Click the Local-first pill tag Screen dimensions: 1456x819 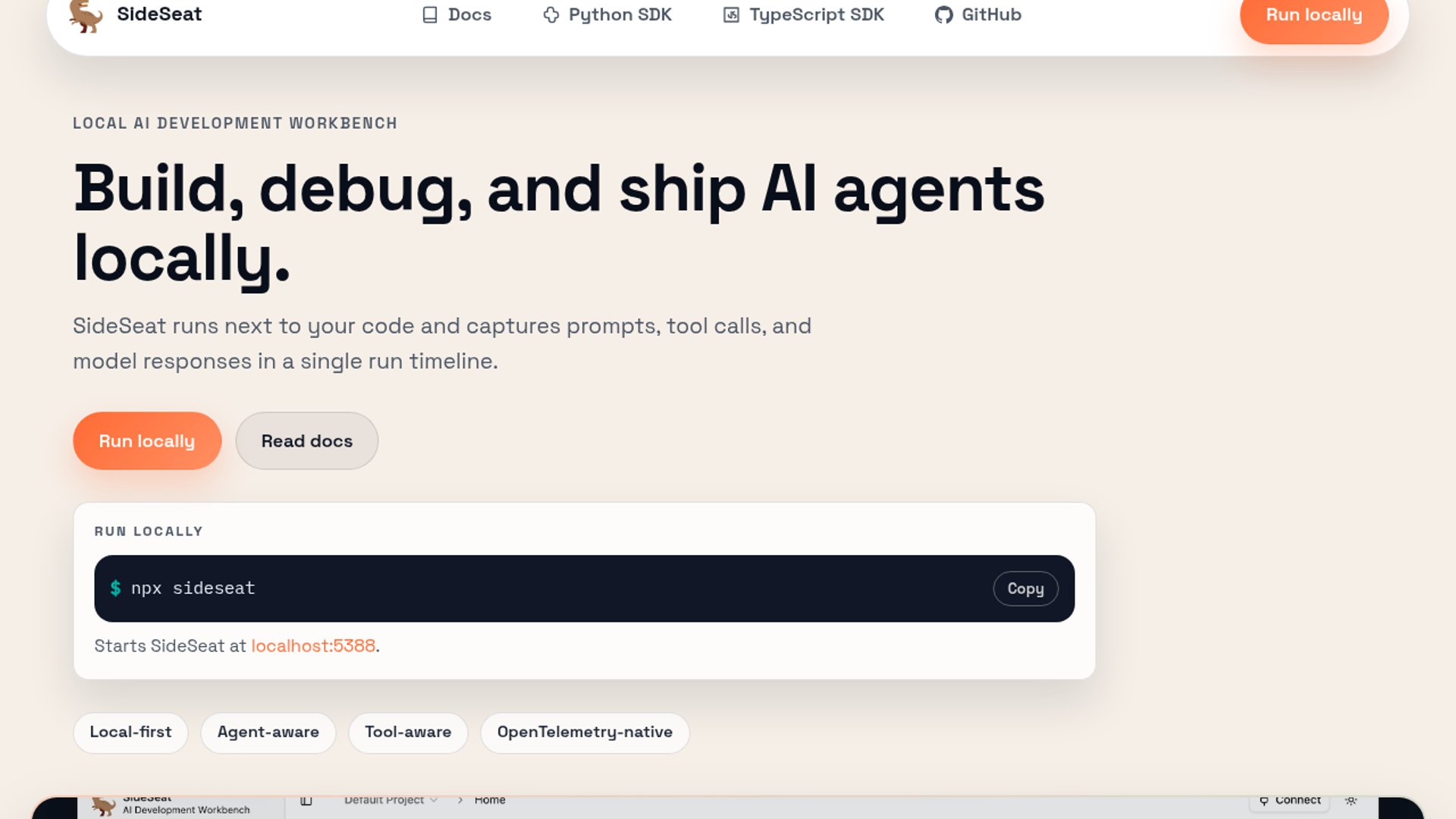click(x=130, y=733)
